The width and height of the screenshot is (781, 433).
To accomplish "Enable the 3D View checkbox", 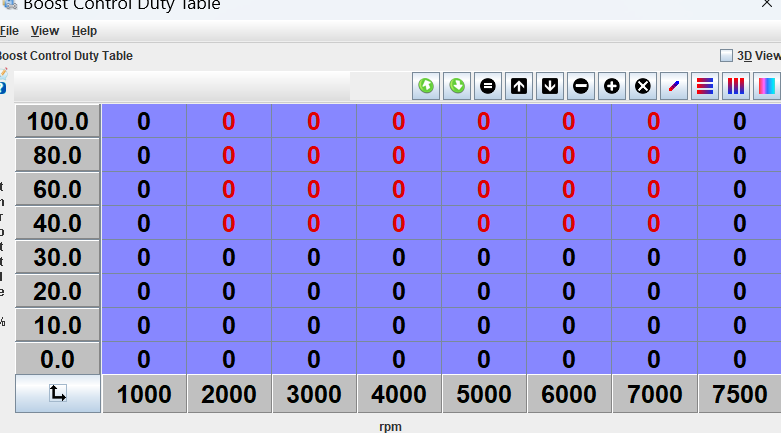I will [x=727, y=56].
